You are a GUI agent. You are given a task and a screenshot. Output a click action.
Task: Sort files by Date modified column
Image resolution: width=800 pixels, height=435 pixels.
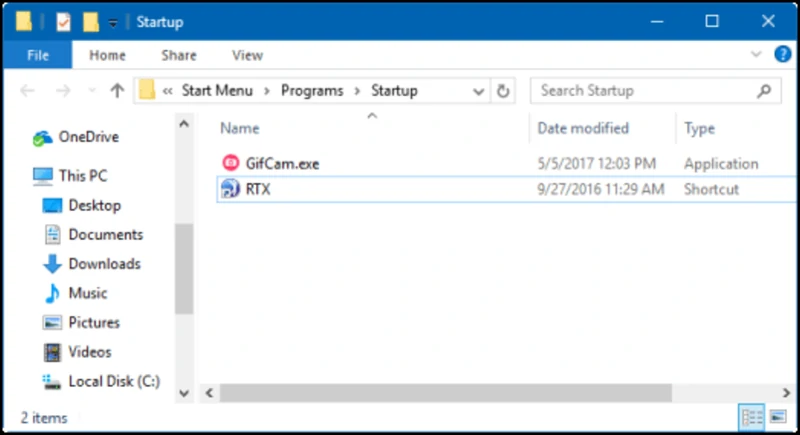tap(583, 128)
